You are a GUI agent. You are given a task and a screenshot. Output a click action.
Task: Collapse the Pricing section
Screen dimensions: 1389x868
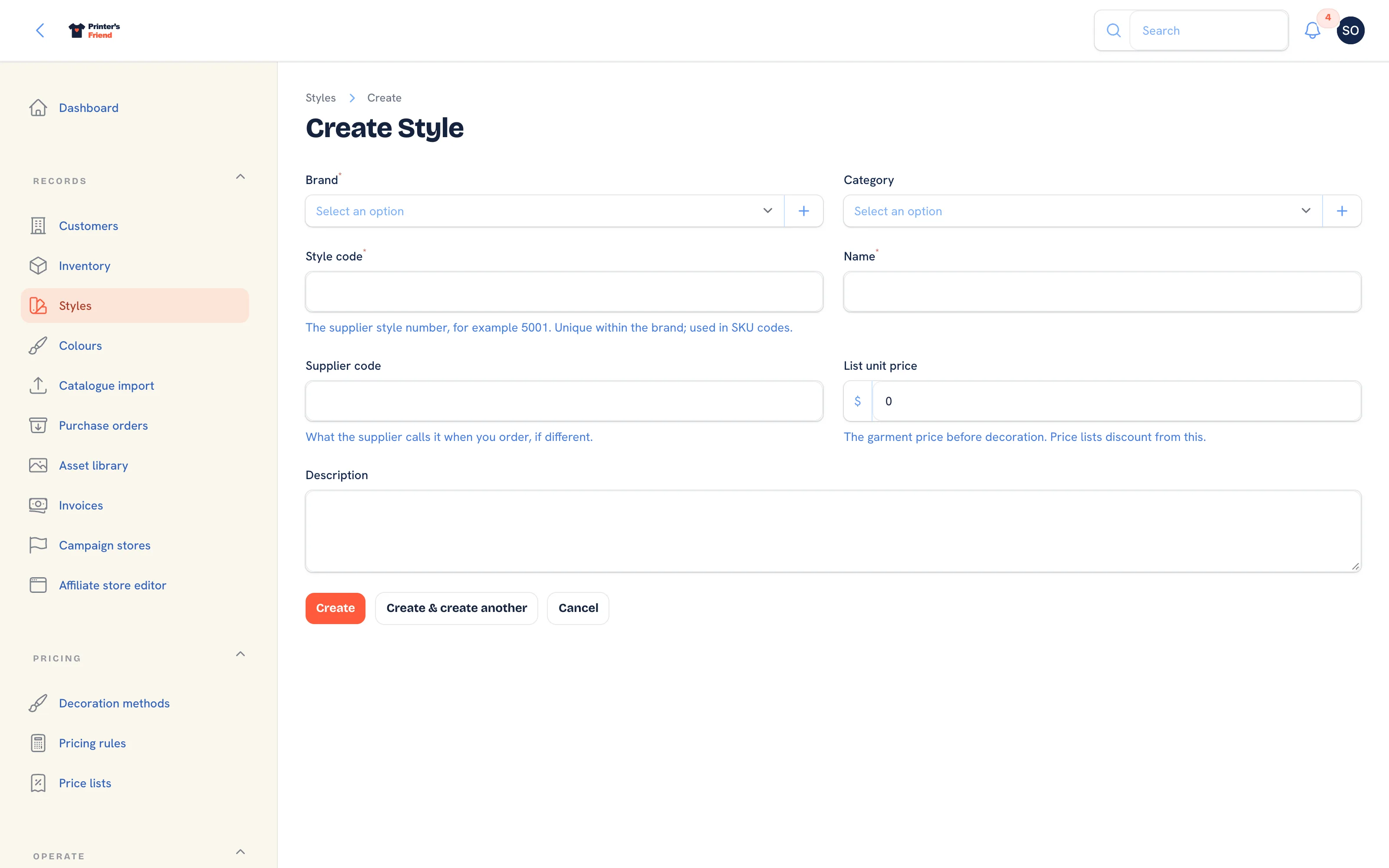tap(240, 654)
